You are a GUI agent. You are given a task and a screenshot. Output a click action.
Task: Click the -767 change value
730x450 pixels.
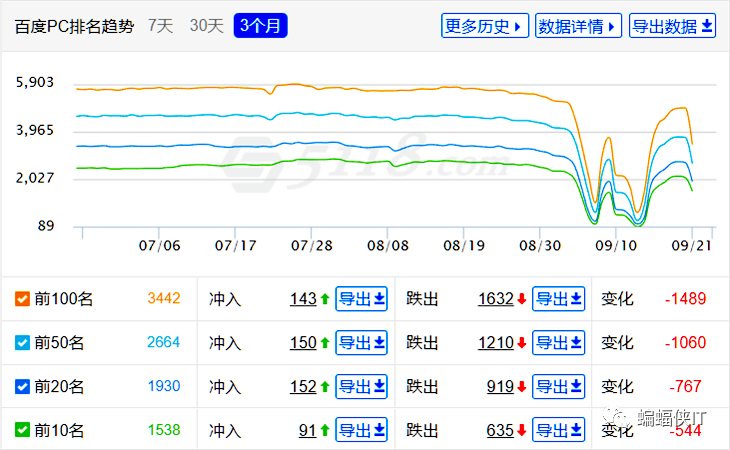[x=685, y=386]
